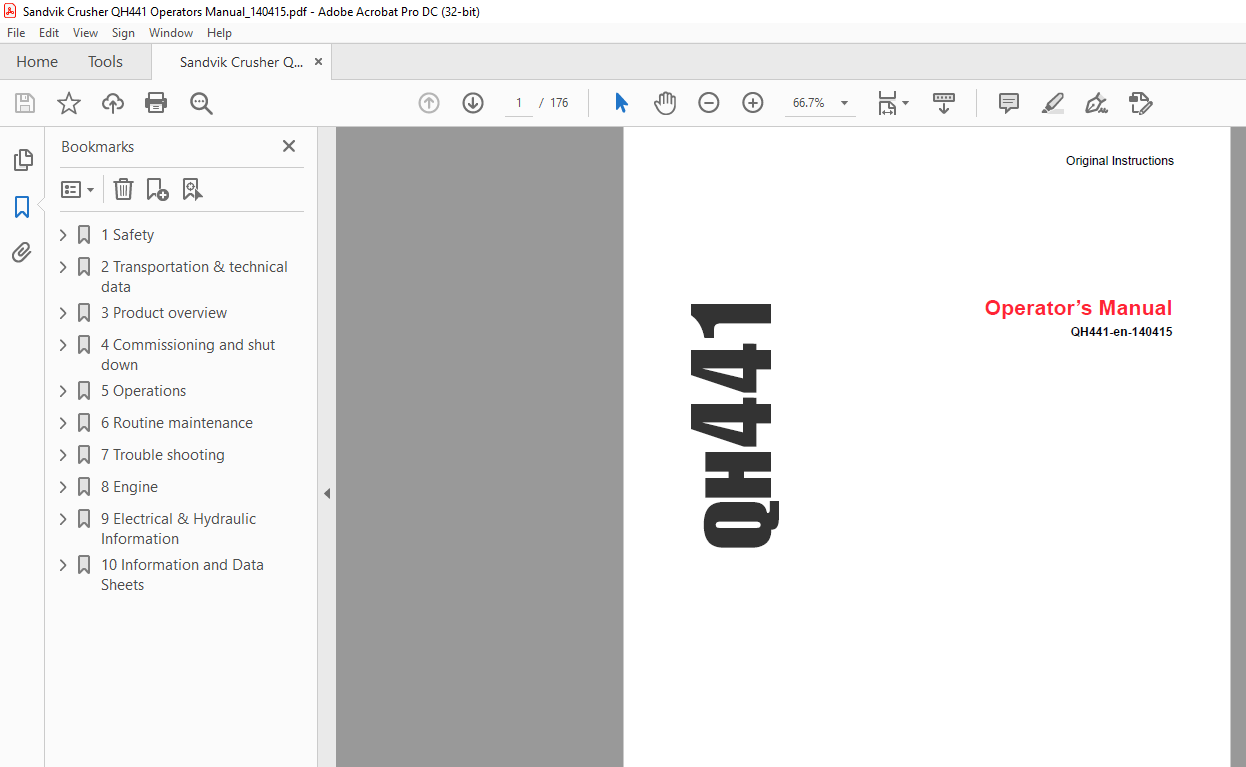Open the File menu

16,33
